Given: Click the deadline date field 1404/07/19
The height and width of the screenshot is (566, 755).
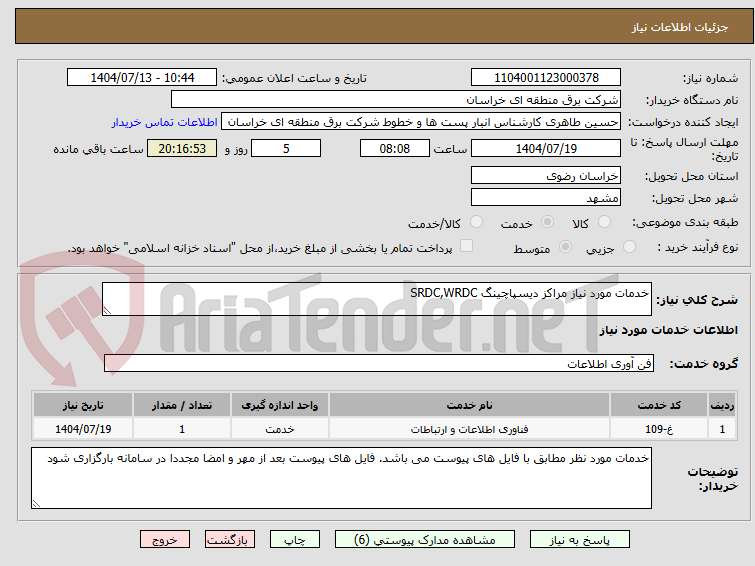Looking at the screenshot, I should 546,148.
